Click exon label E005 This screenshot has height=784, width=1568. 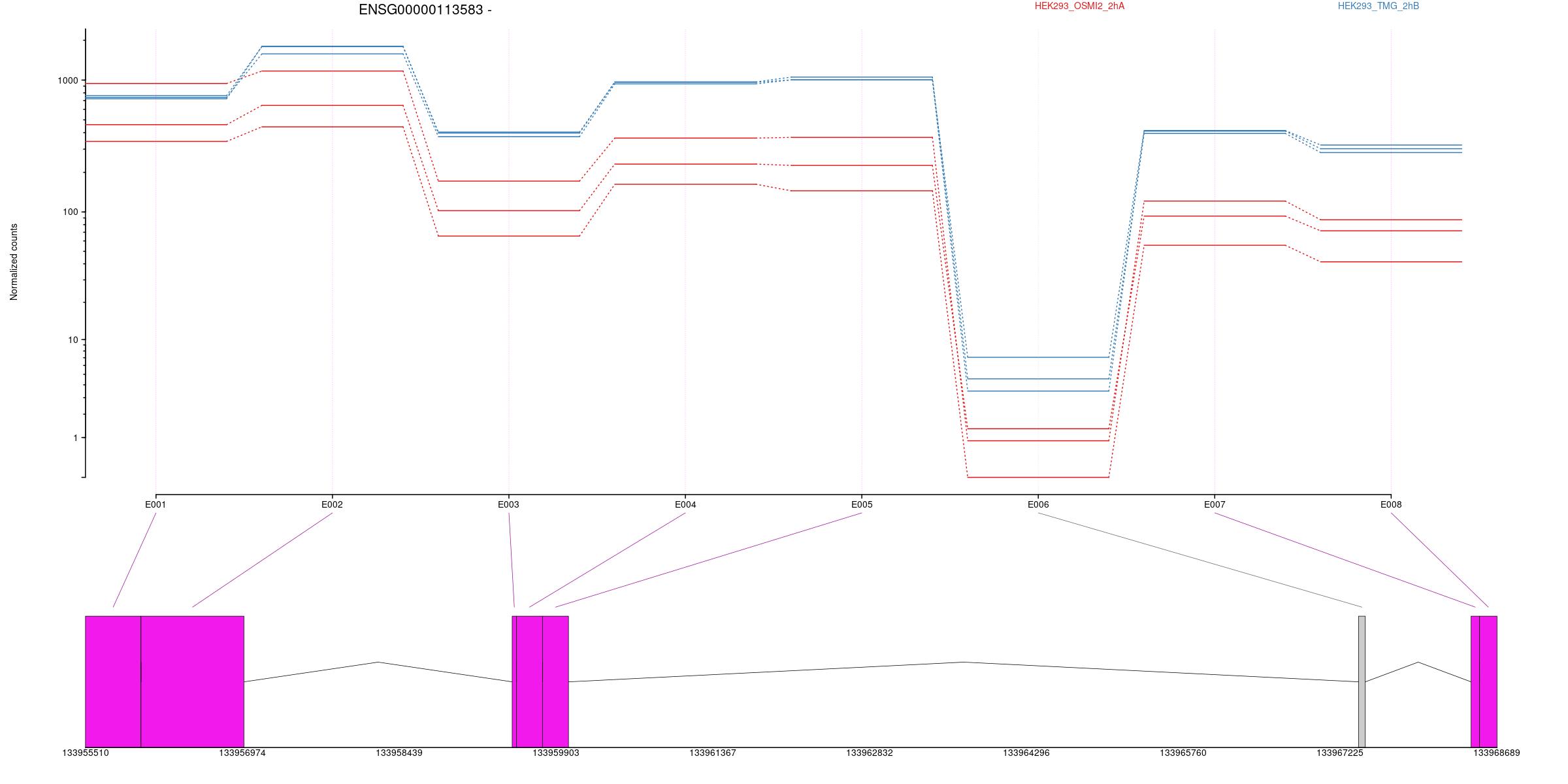pyautogui.click(x=862, y=504)
